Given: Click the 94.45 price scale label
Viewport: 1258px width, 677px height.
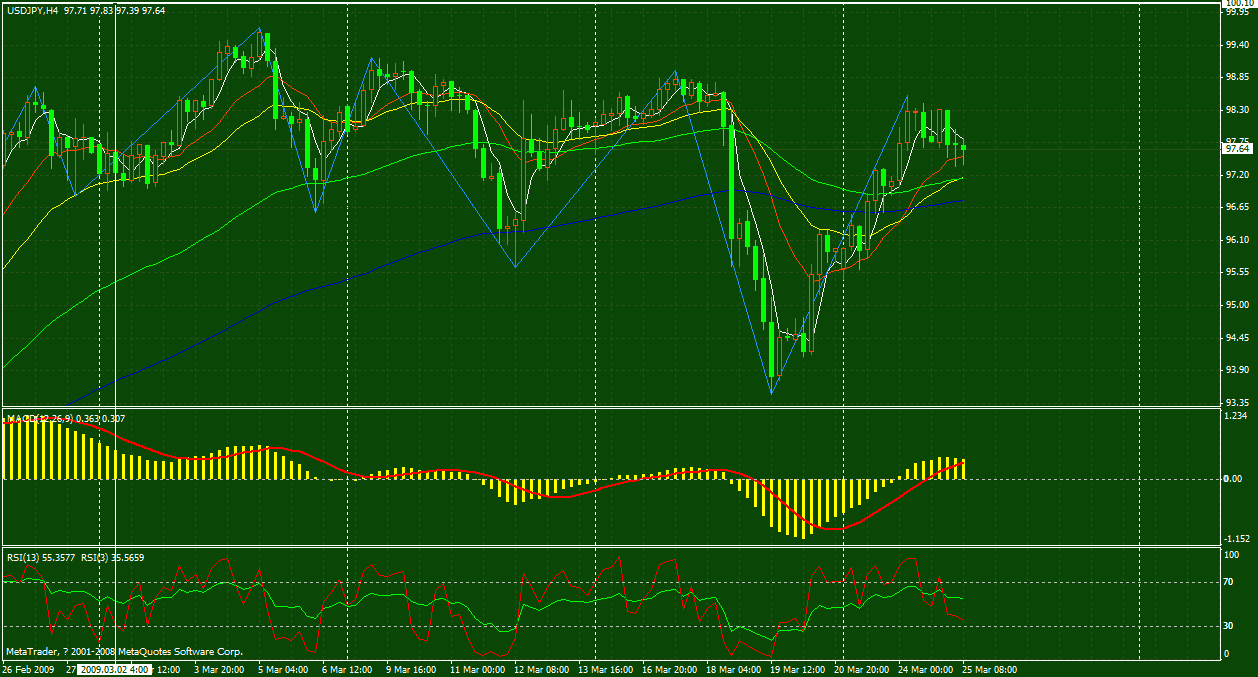Looking at the screenshot, I should [1237, 338].
